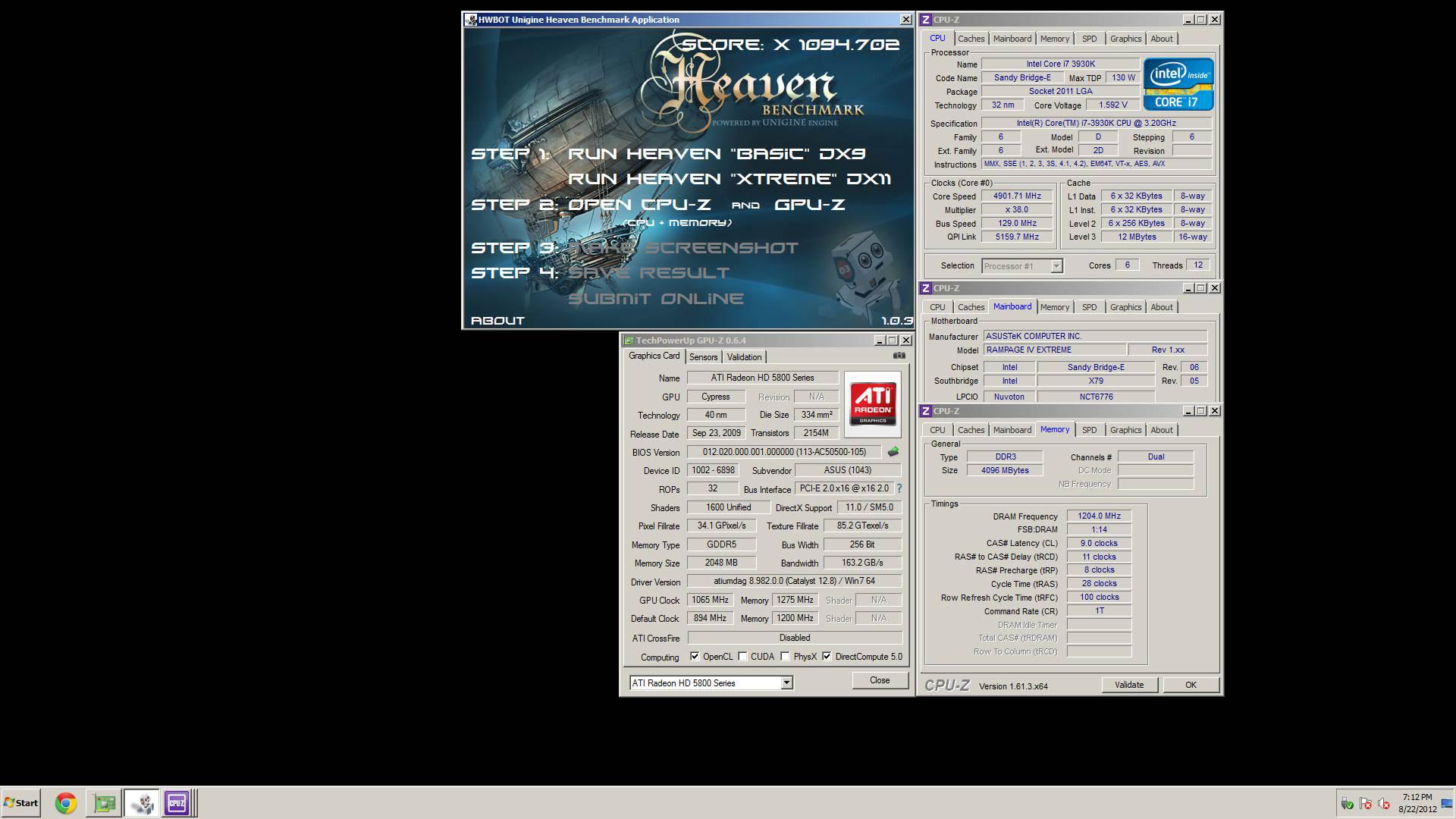Select the Graphics Card tab in GPU-Z

(654, 356)
